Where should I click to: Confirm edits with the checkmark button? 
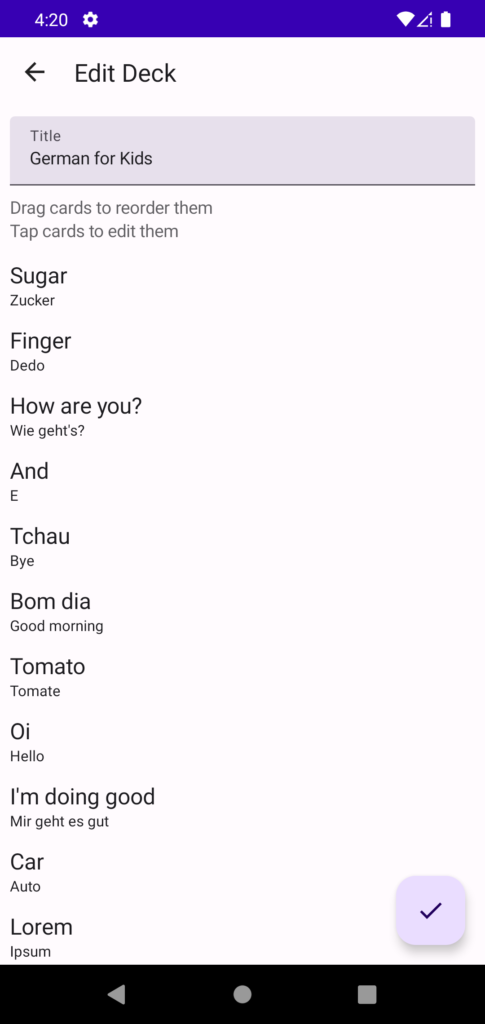431,910
